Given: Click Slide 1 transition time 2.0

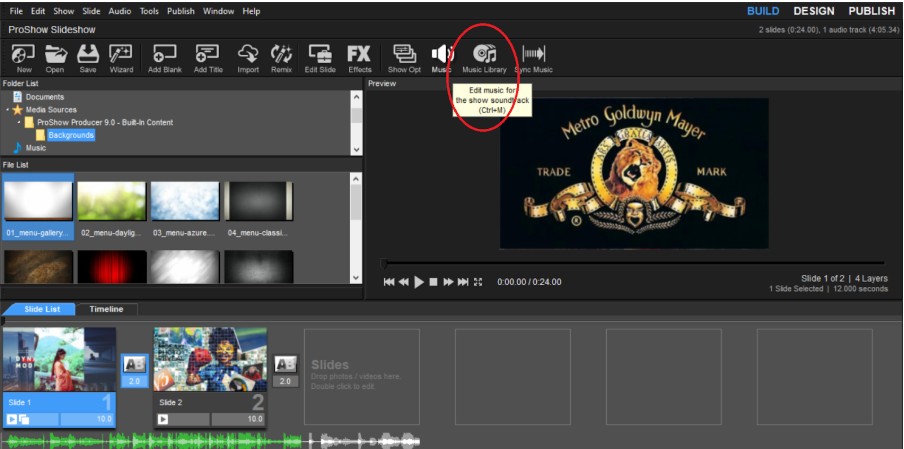Looking at the screenshot, I should click(135, 382).
